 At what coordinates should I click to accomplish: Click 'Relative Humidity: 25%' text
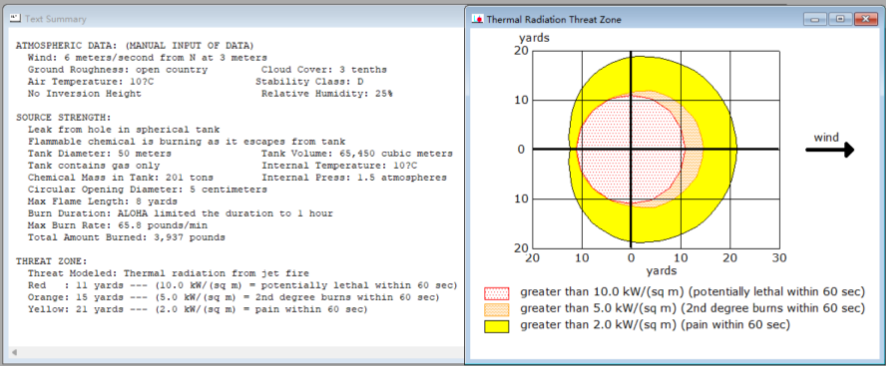click(x=327, y=94)
